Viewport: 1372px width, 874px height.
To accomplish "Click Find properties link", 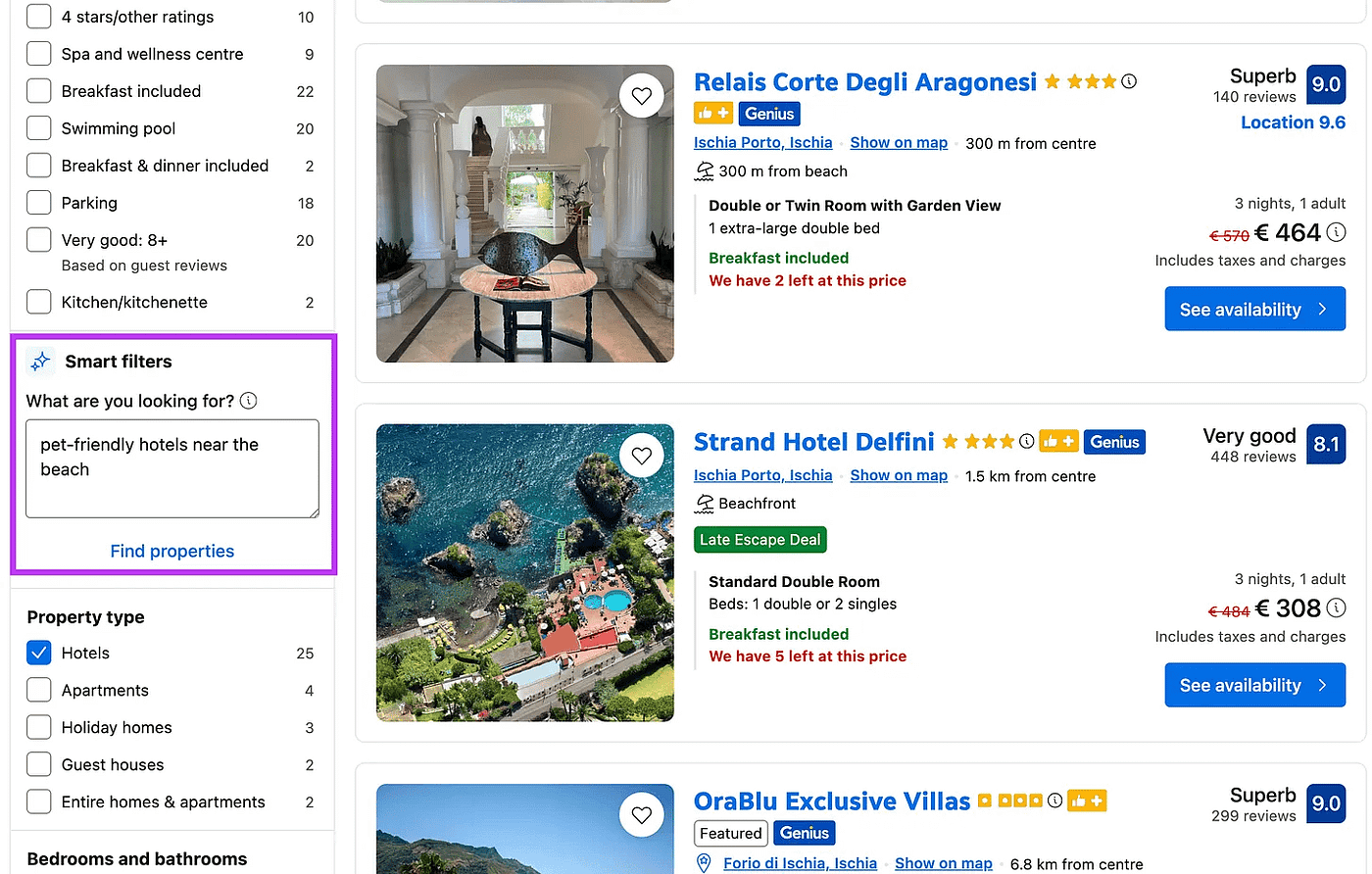I will click(x=172, y=551).
